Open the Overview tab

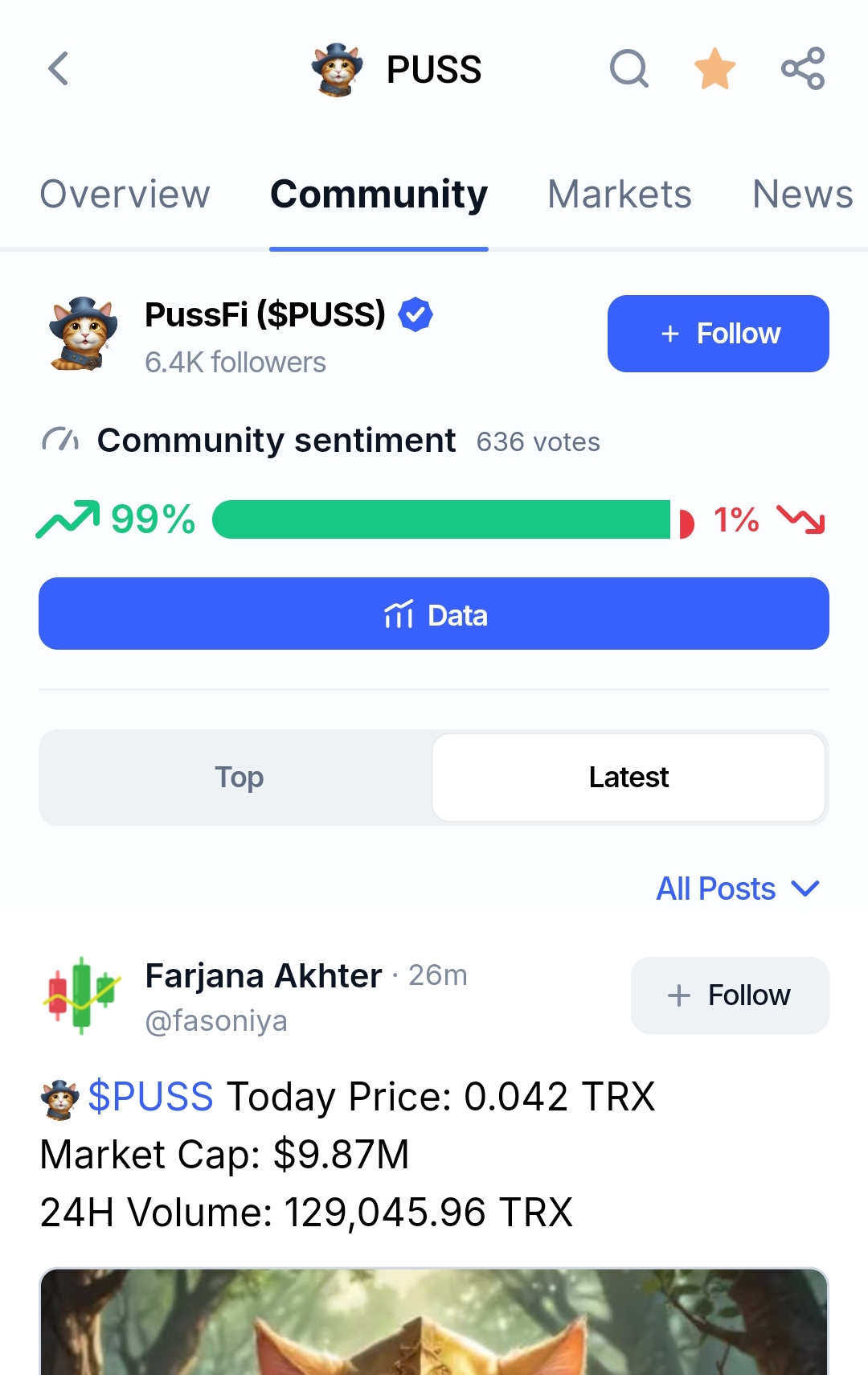pyautogui.click(x=125, y=195)
